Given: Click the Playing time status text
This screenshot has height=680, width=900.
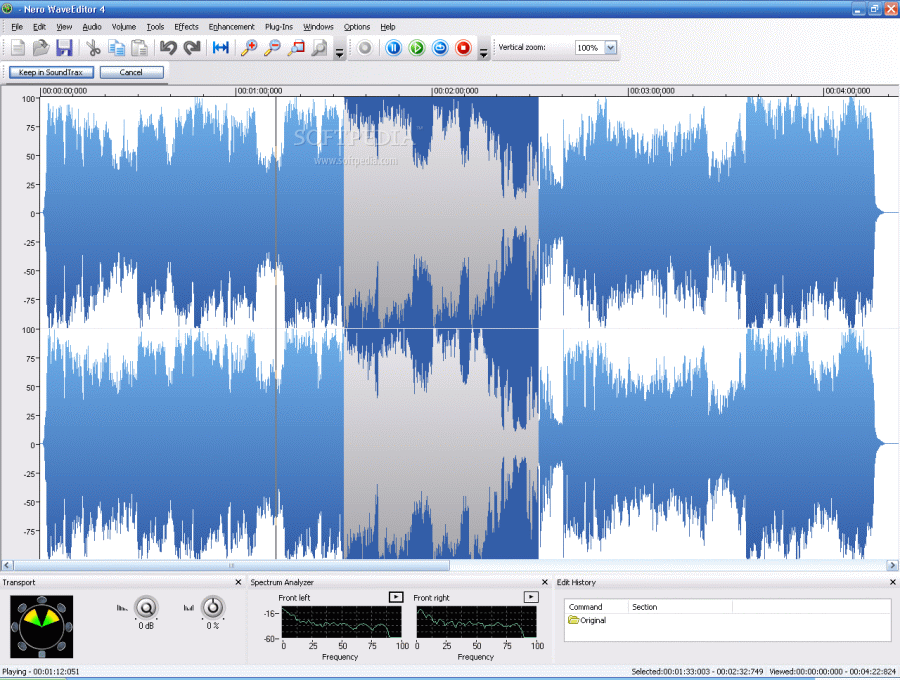Looking at the screenshot, I should click(x=41, y=671).
